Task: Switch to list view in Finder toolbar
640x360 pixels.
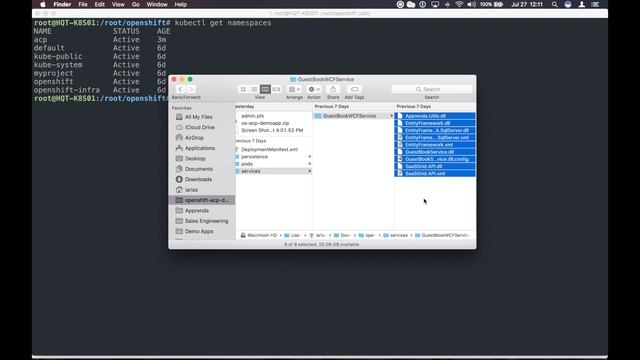Action: coord(254,89)
